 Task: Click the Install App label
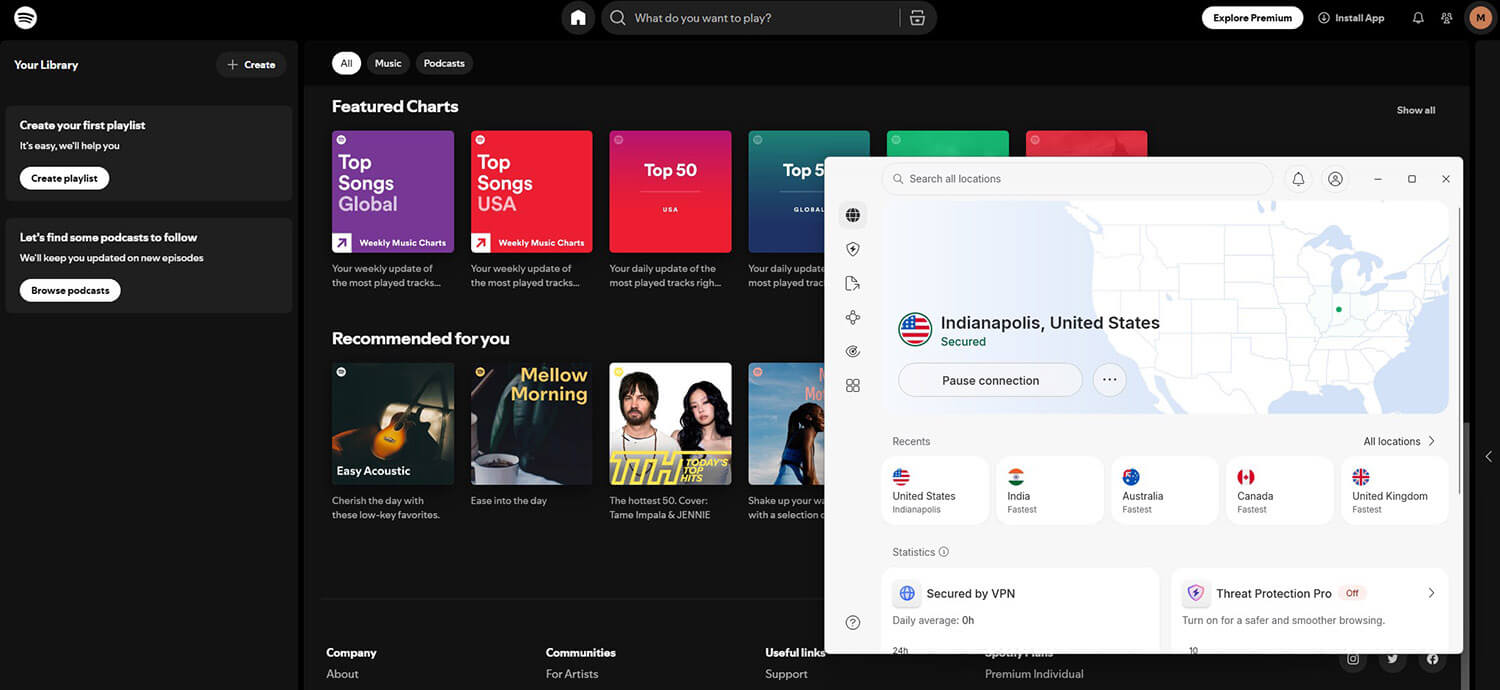[x=1360, y=18]
